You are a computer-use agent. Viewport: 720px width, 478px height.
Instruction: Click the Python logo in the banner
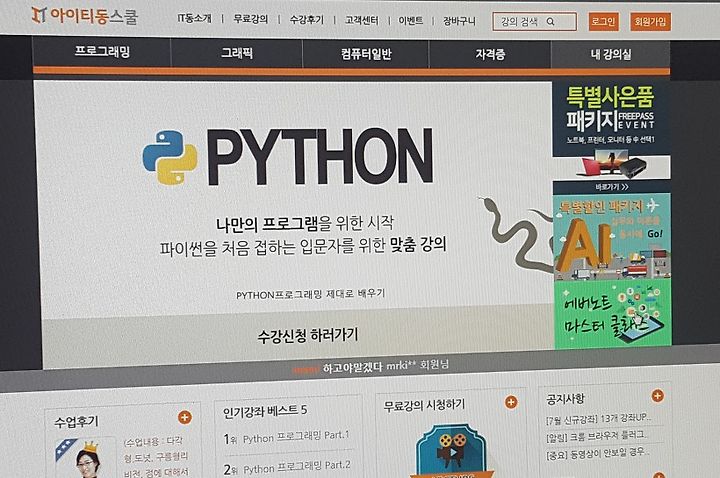[x=170, y=157]
